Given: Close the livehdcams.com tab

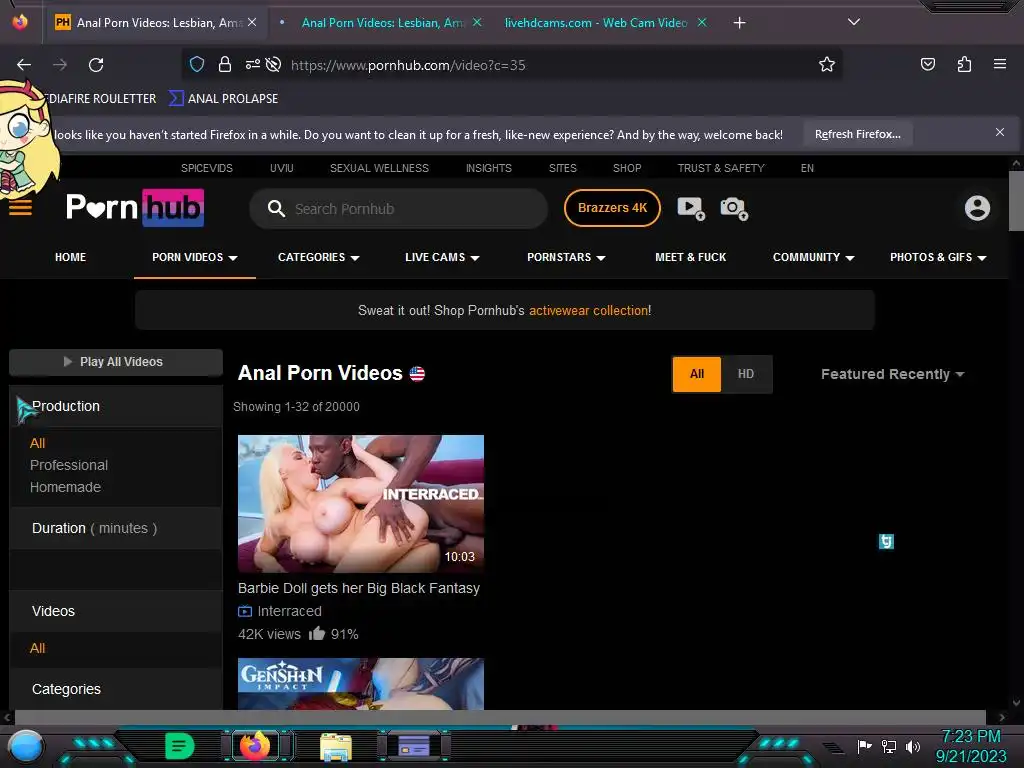Looking at the screenshot, I should pos(702,22).
